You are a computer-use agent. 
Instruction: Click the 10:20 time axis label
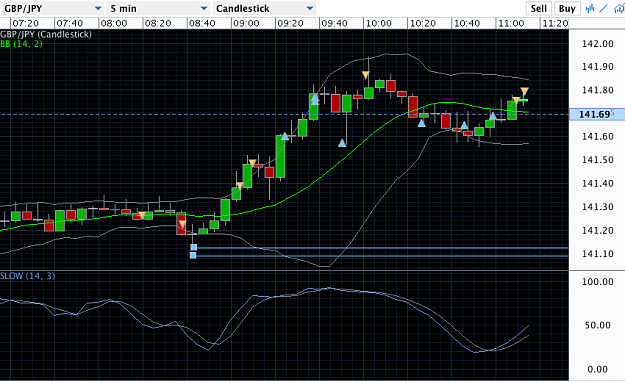click(423, 24)
